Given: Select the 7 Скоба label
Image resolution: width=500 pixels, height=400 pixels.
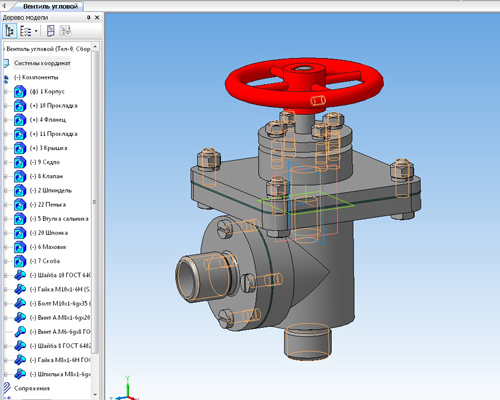Looking at the screenshot, I should [x=45, y=261].
